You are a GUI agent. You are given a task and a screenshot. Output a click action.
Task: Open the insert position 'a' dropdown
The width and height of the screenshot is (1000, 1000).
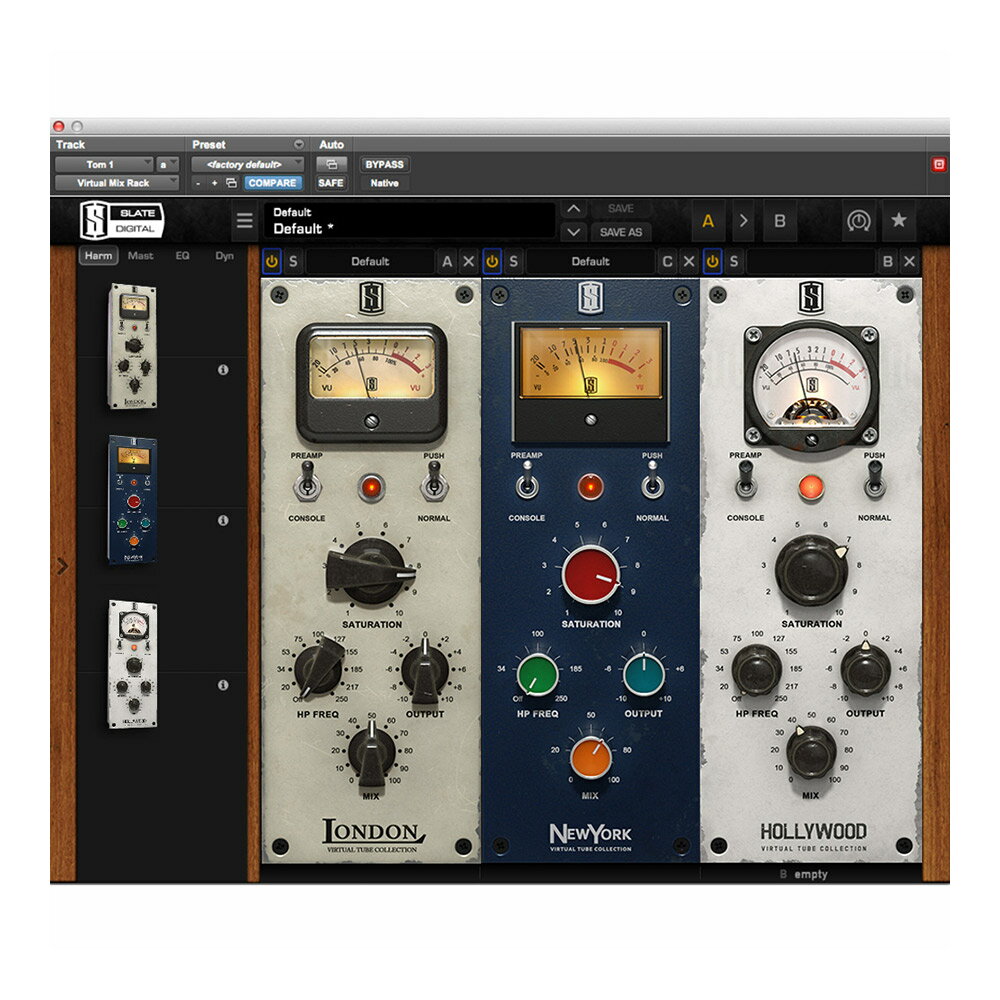167,165
